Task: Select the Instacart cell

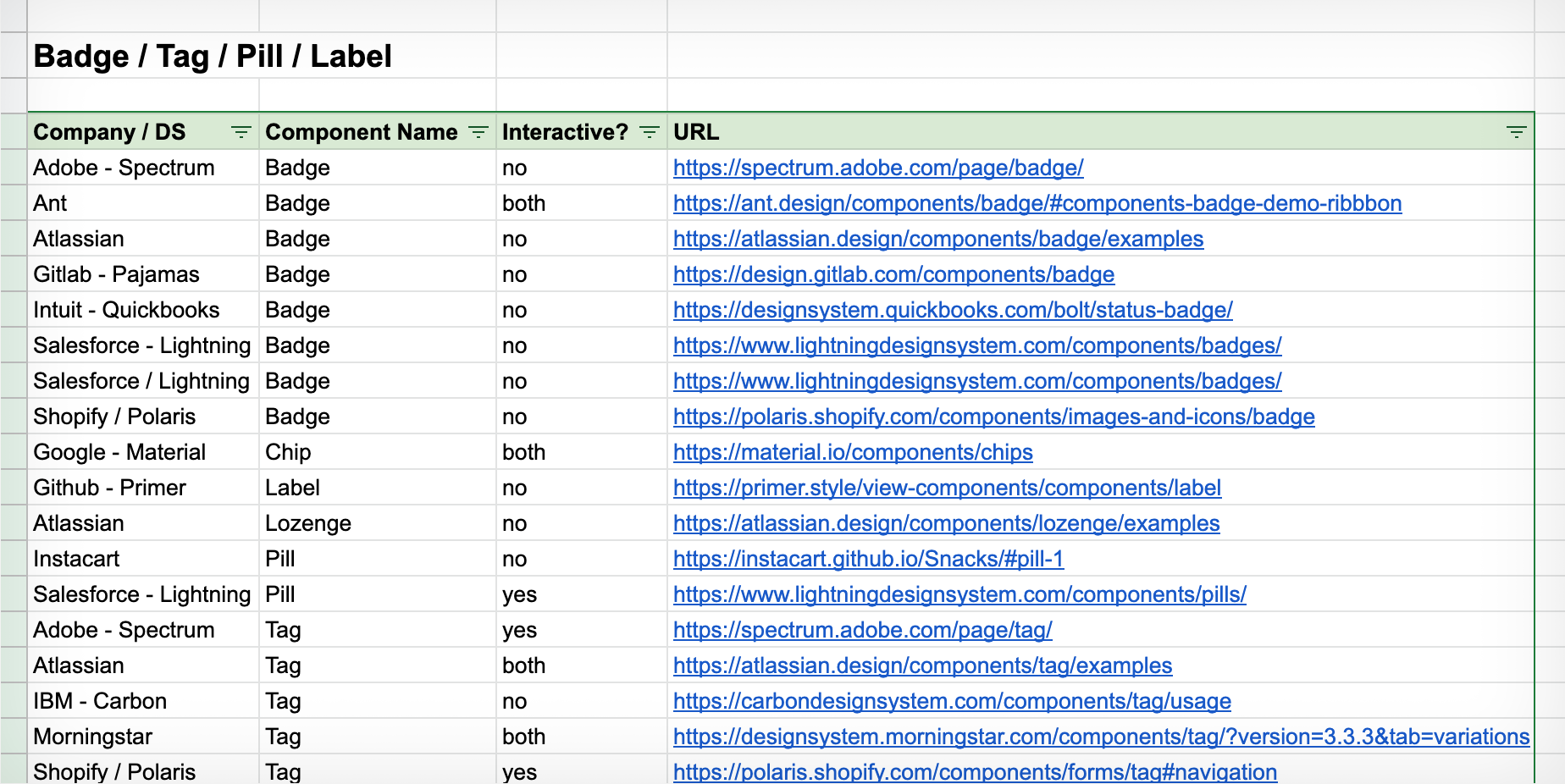Action: pos(144,559)
